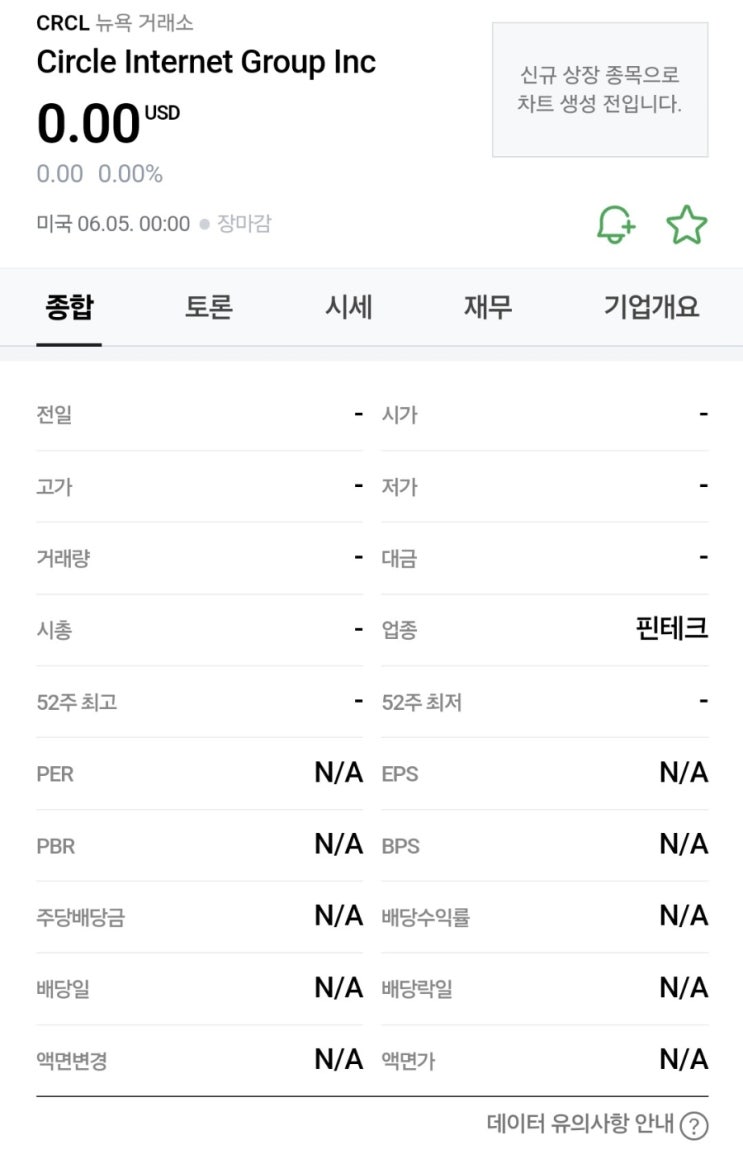
Task: Click the CRCL ticker symbol
Action: pyautogui.click(x=62, y=23)
